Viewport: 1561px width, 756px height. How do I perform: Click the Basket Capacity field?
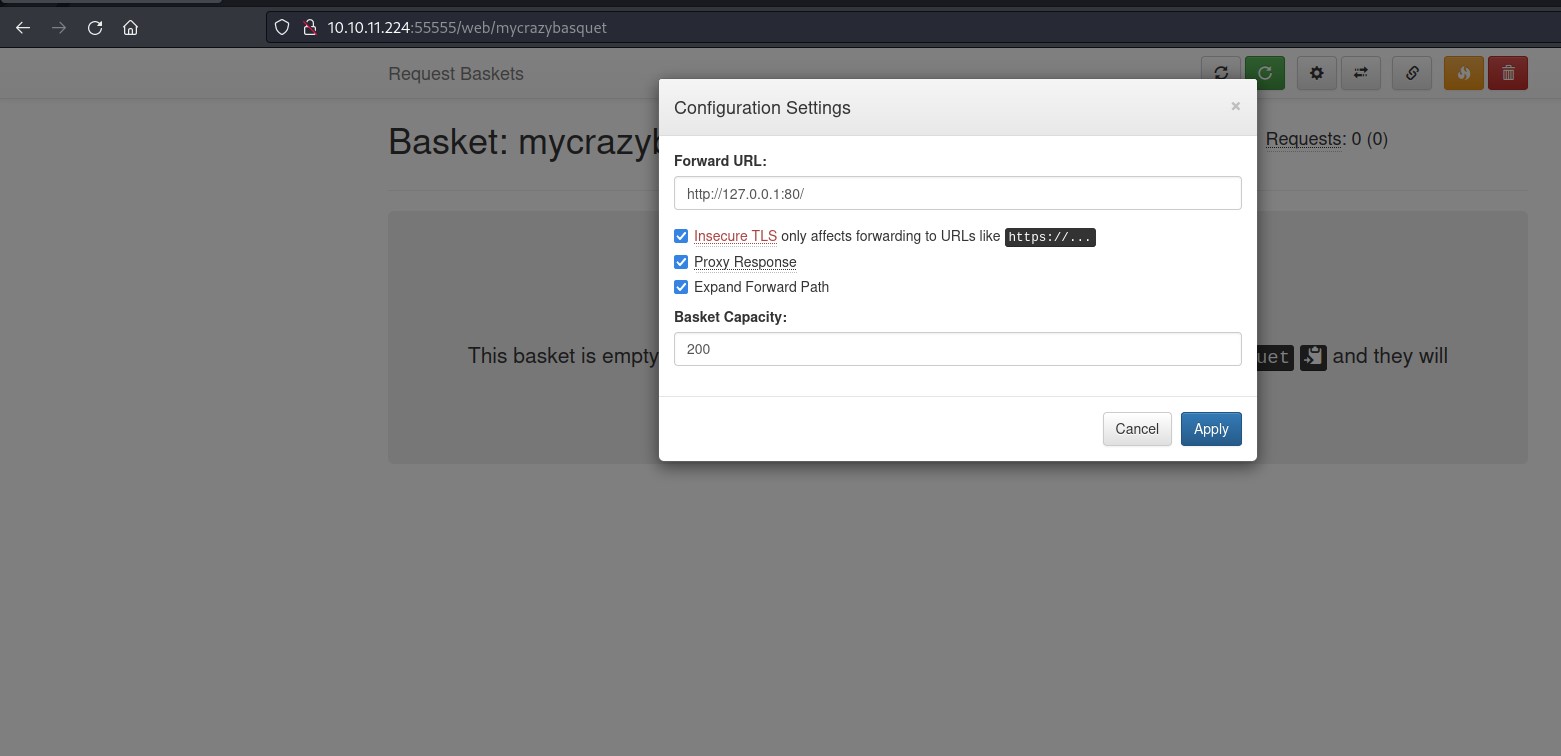click(x=958, y=349)
